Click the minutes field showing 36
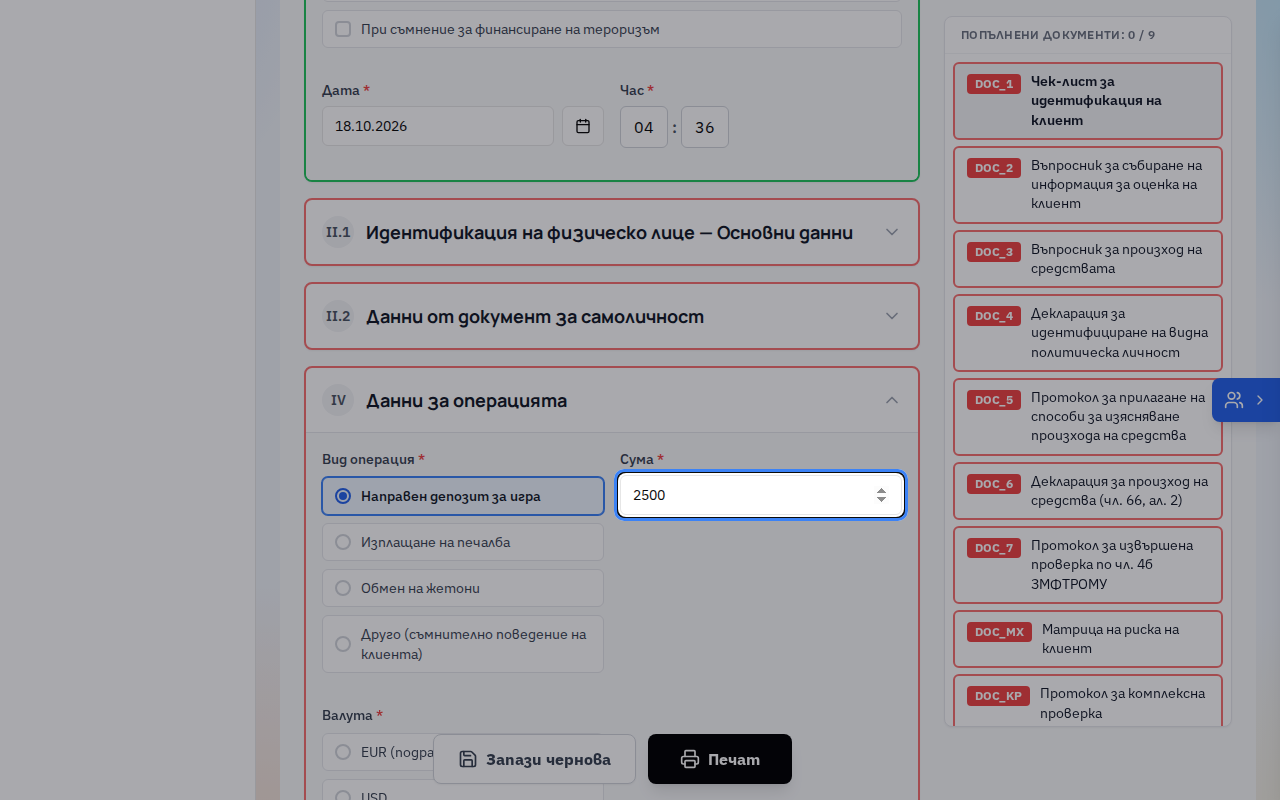 (705, 127)
